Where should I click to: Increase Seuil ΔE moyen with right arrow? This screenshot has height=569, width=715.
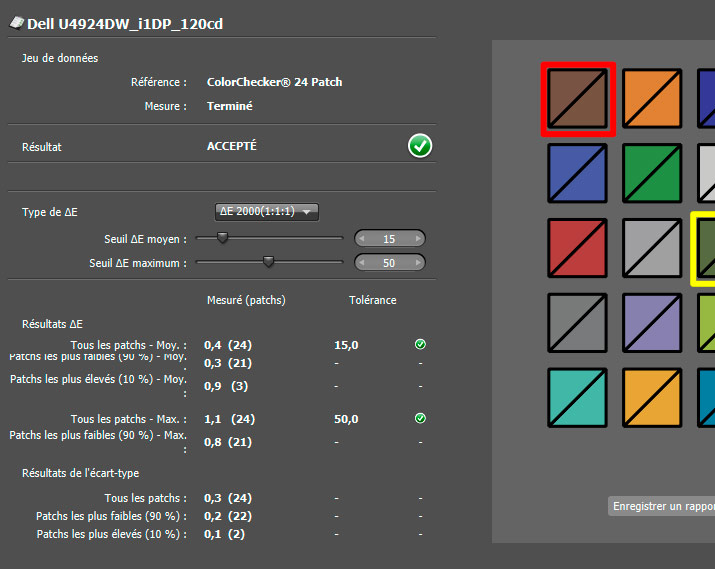418,238
